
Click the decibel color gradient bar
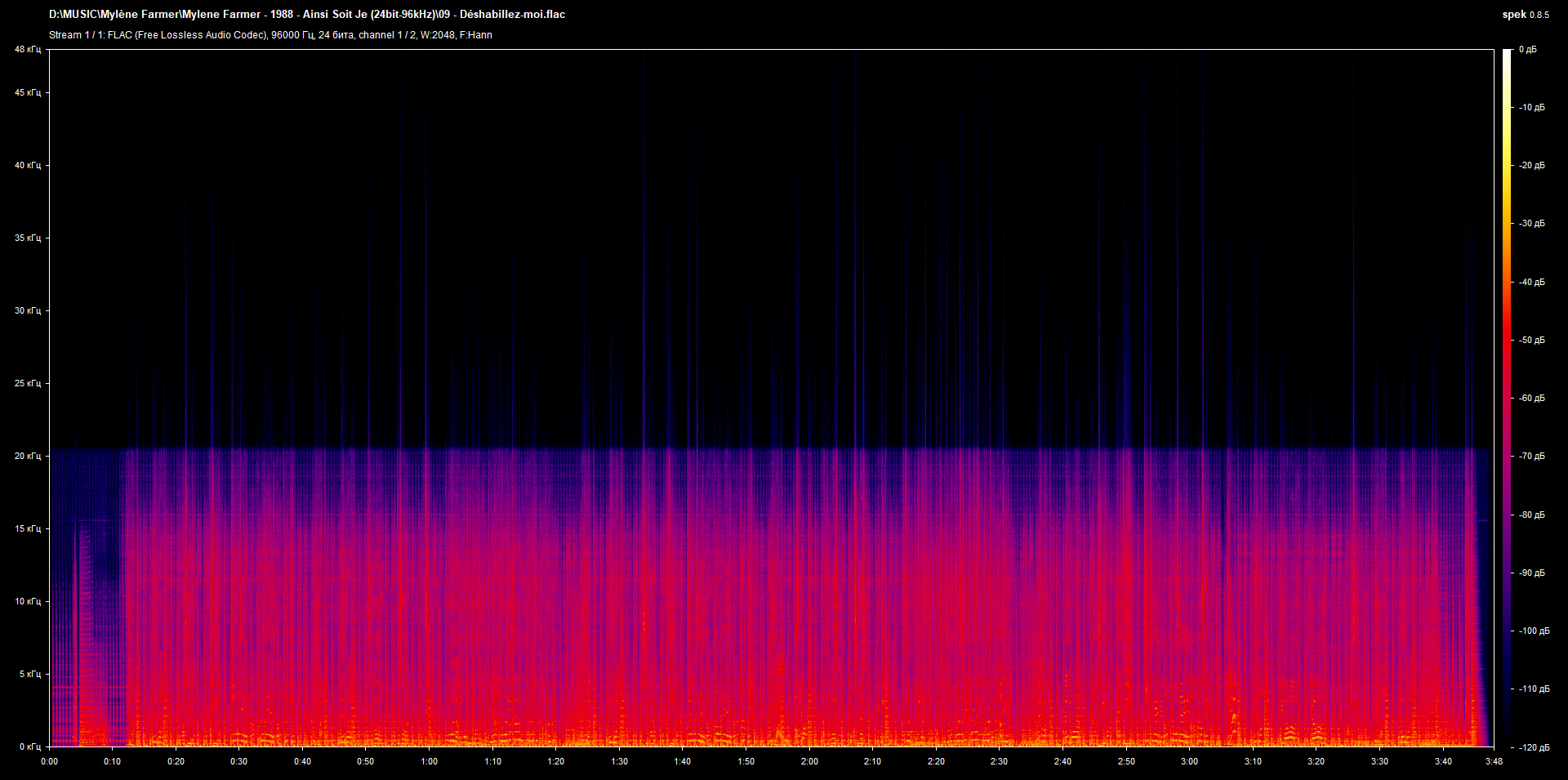point(1508,398)
